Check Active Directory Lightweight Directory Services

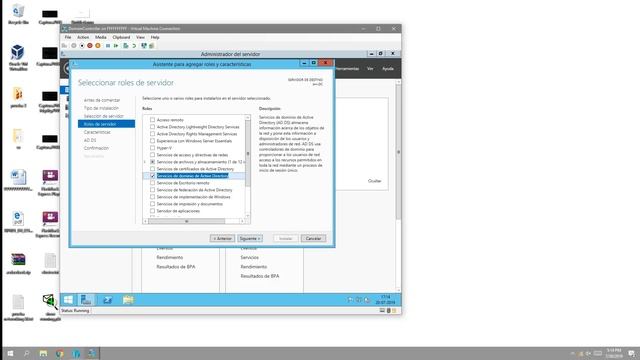152,127
